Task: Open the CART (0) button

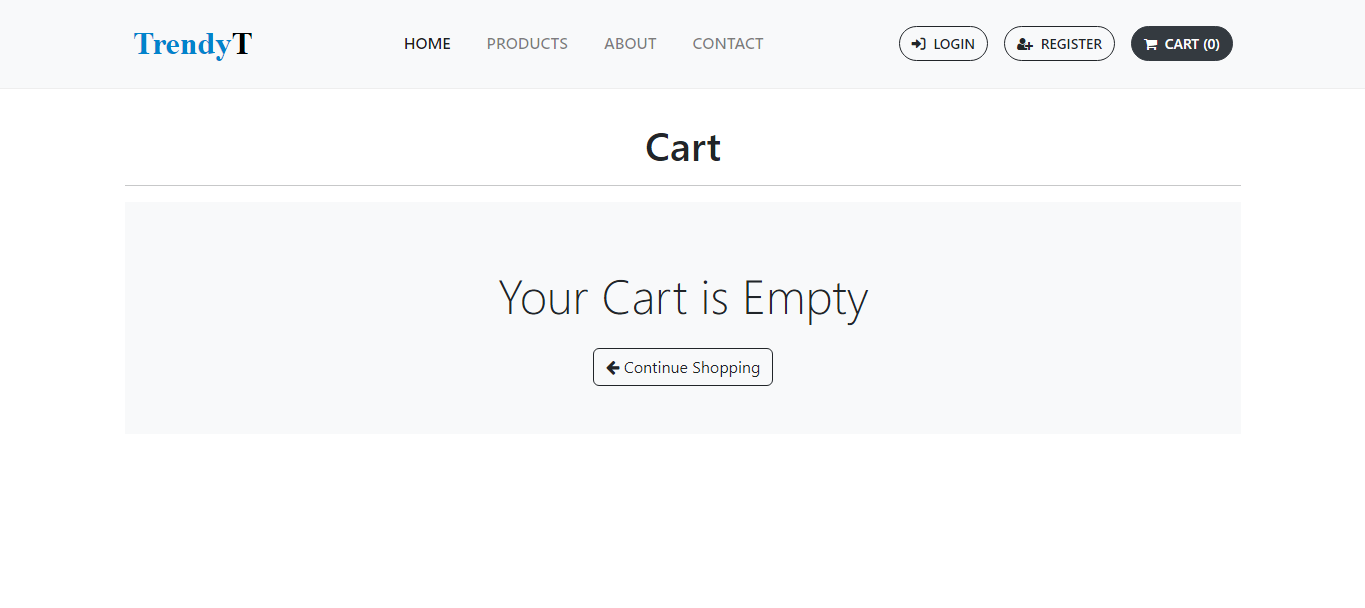Action: pyautogui.click(x=1182, y=44)
